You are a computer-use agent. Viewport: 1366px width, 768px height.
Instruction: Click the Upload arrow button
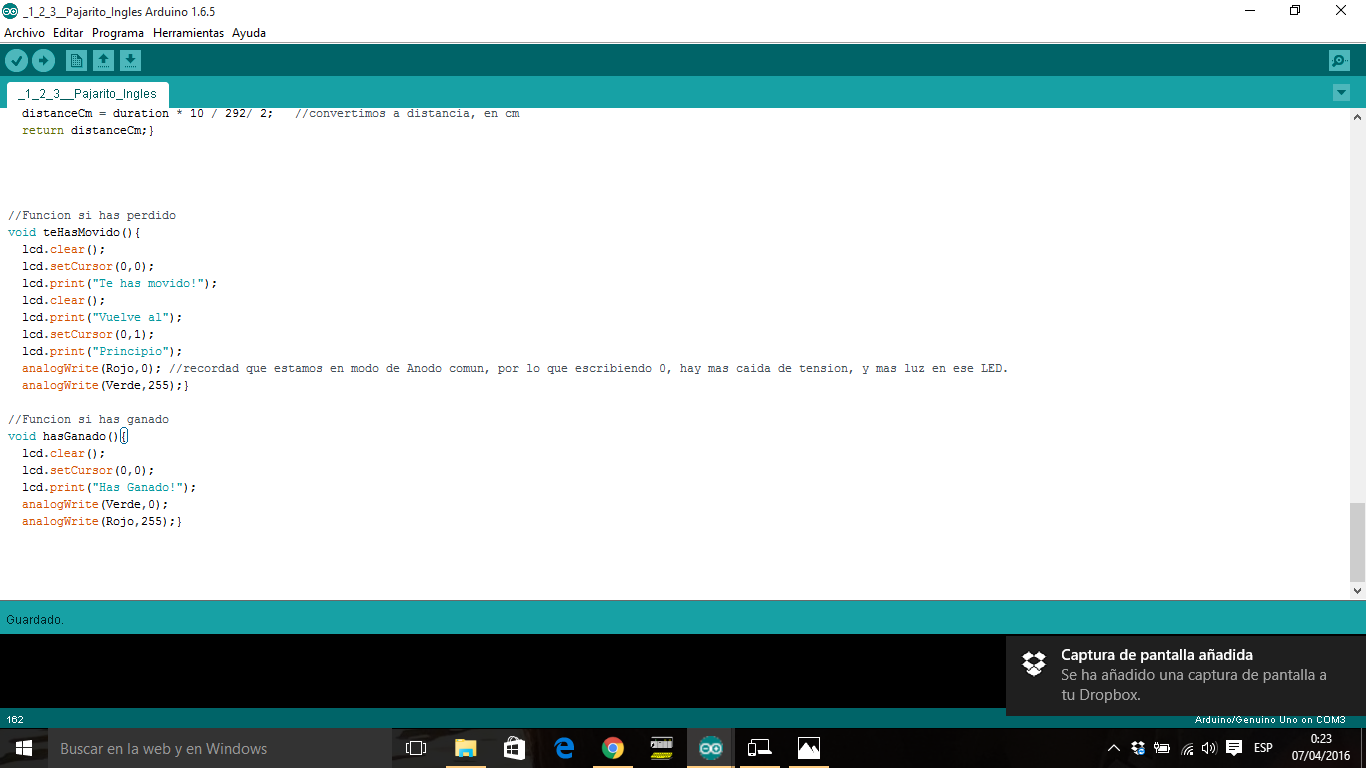43,61
